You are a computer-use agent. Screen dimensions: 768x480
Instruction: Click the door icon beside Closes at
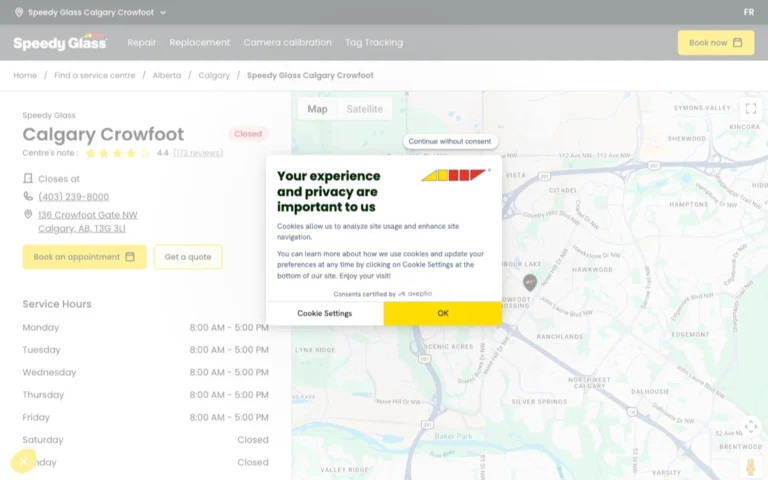[28, 178]
